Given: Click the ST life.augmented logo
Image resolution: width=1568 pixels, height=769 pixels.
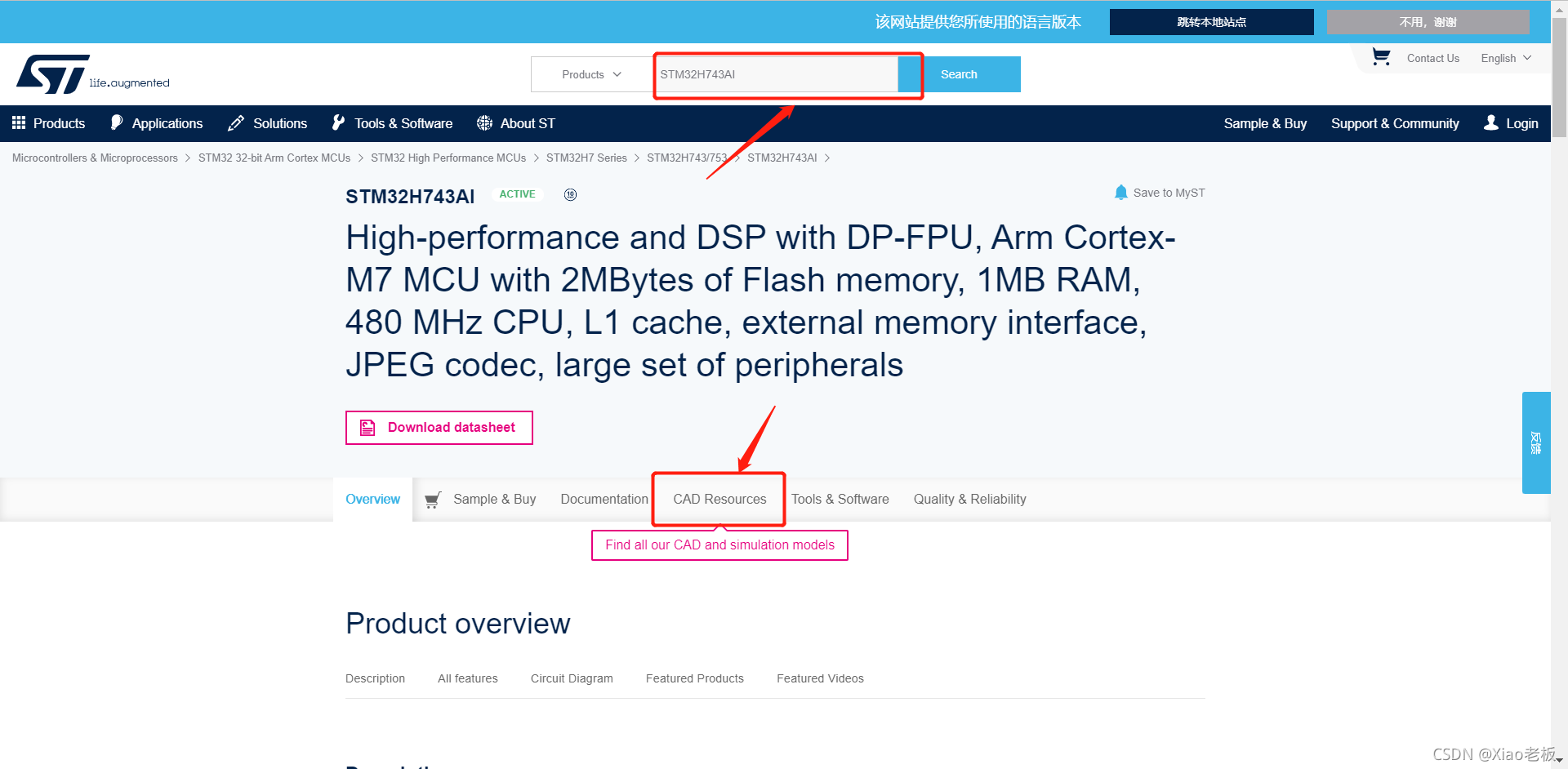Looking at the screenshot, I should (93, 74).
